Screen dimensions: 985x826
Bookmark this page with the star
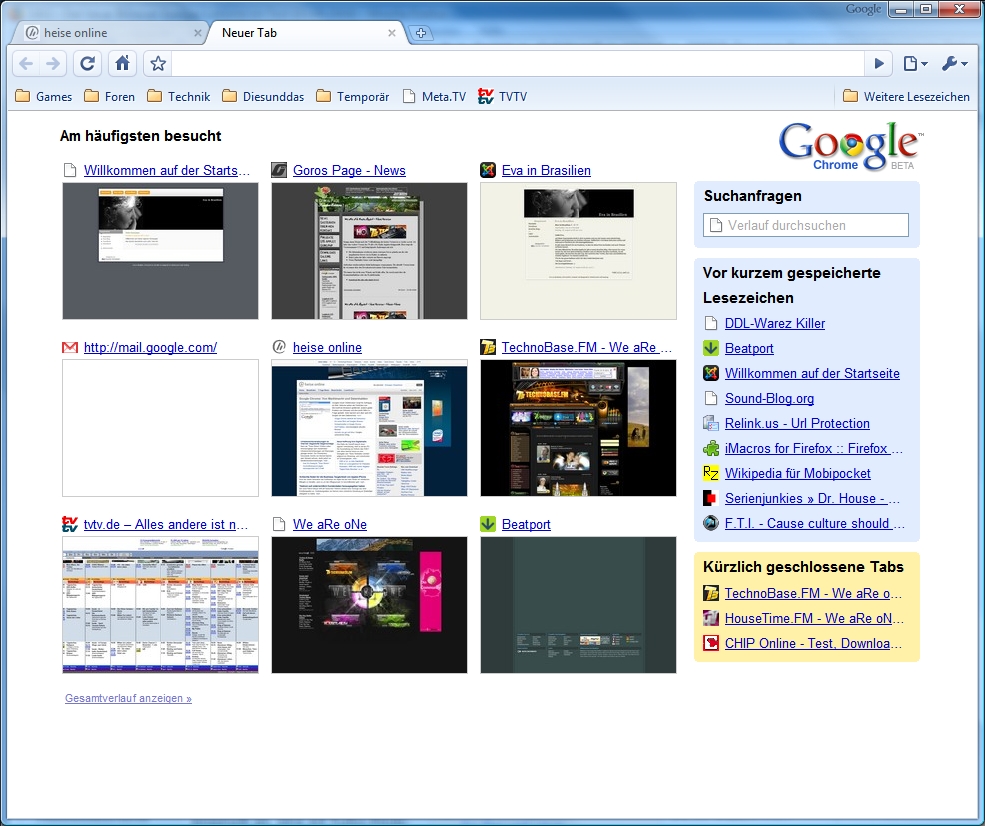pyautogui.click(x=158, y=63)
